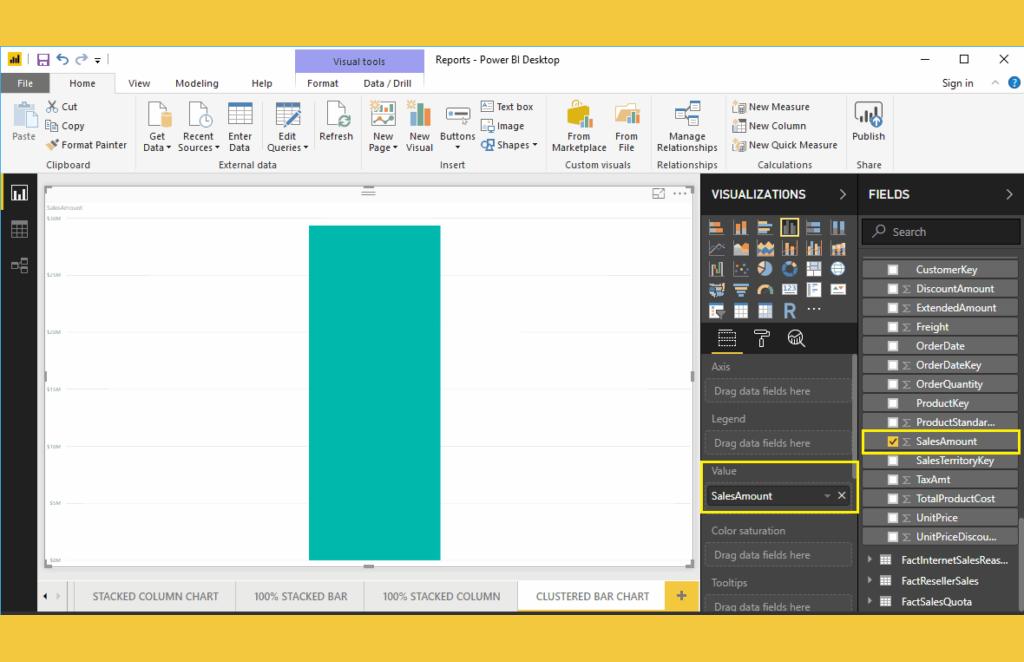Open the CLUSTERED BAR CHART page tab
The image size is (1024, 662).
pyautogui.click(x=592, y=595)
